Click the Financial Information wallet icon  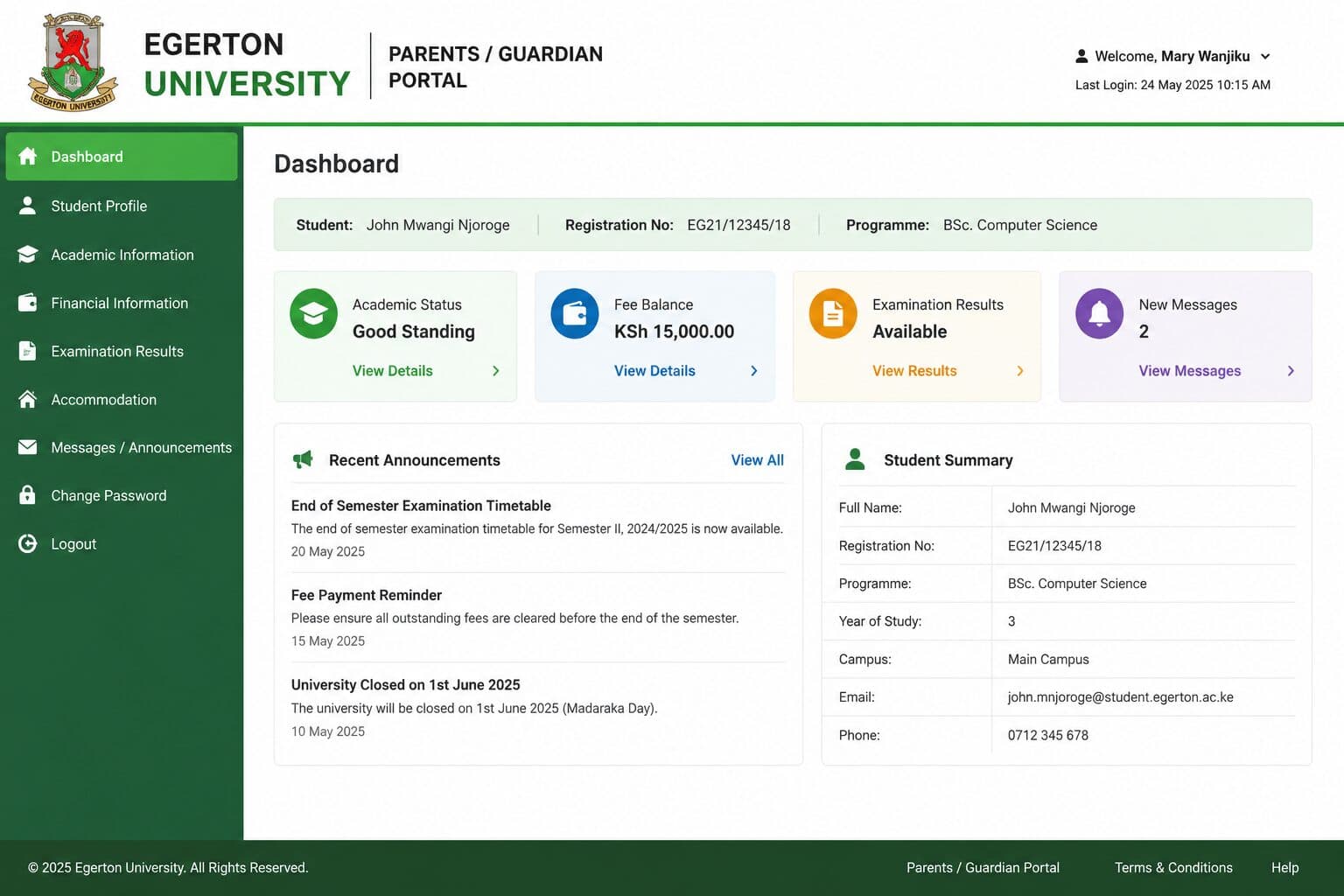pyautogui.click(x=28, y=303)
